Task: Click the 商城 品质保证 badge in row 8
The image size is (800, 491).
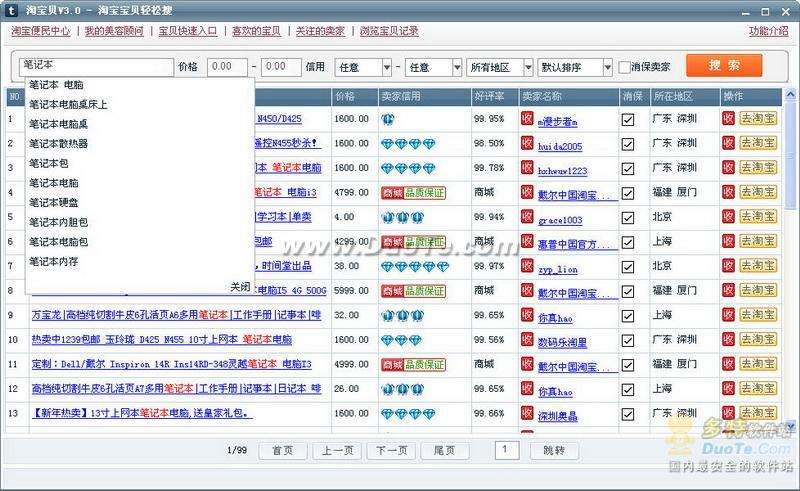Action: pyautogui.click(x=413, y=291)
